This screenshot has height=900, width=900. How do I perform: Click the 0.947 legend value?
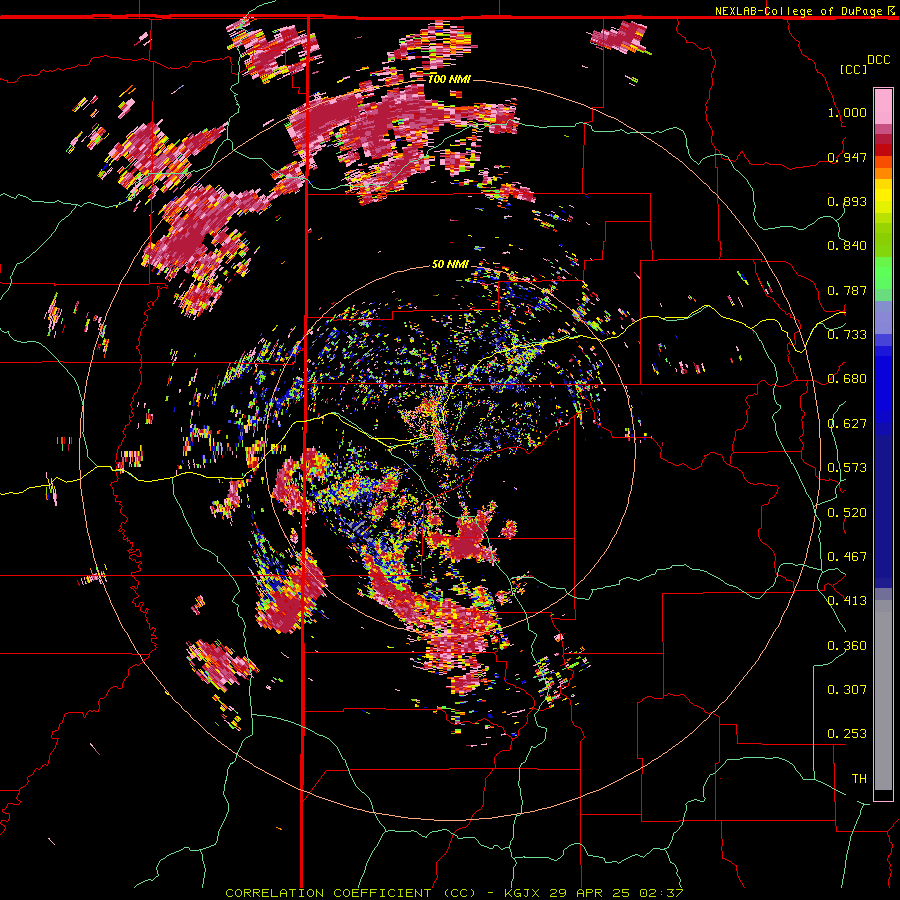point(847,157)
